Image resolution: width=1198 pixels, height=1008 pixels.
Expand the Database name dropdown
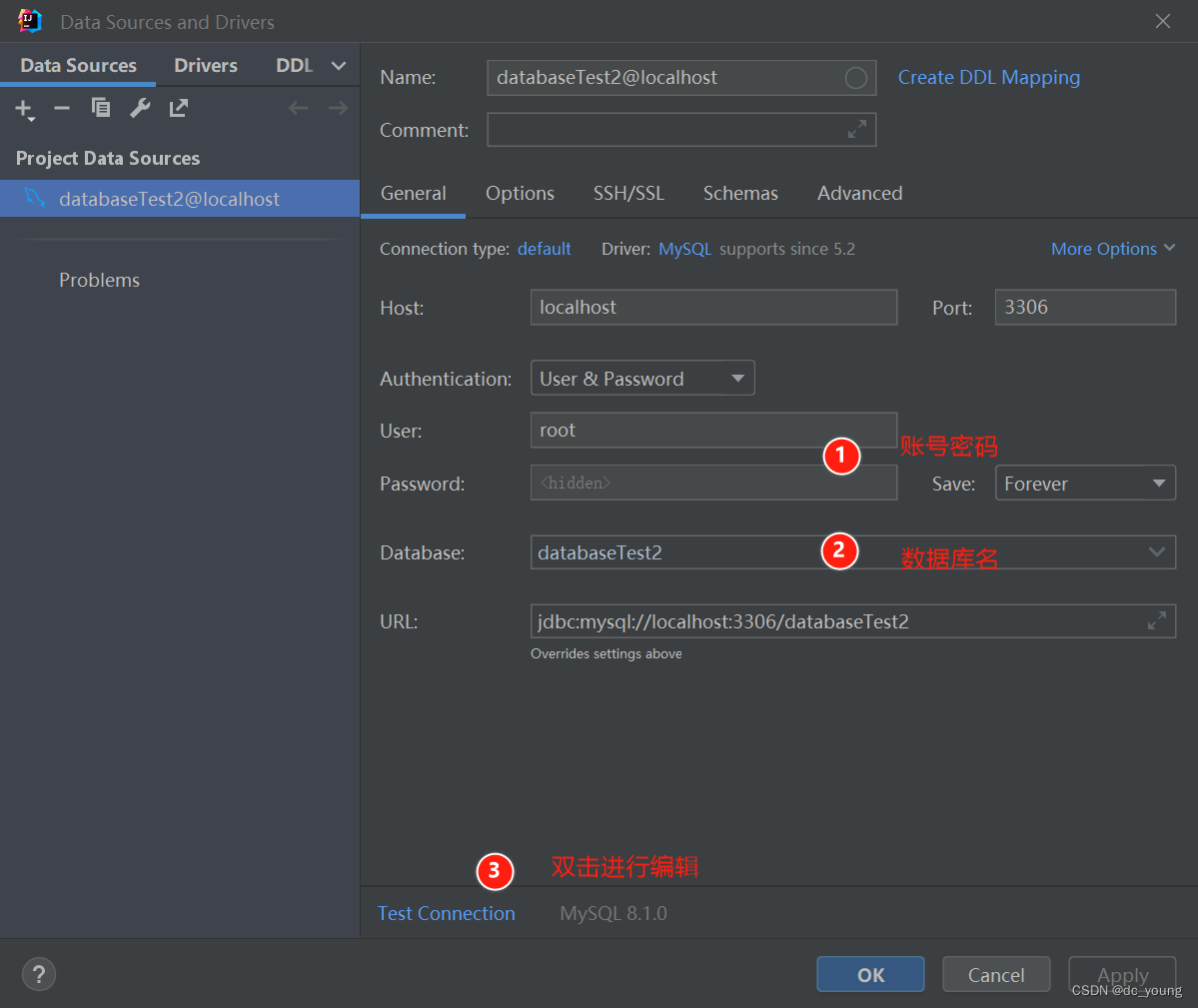1157,552
